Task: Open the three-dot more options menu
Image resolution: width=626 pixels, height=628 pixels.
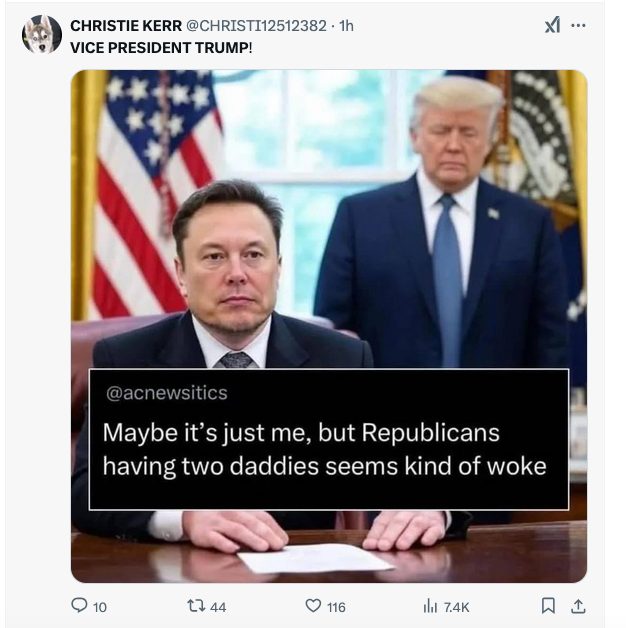Action: pyautogui.click(x=578, y=25)
